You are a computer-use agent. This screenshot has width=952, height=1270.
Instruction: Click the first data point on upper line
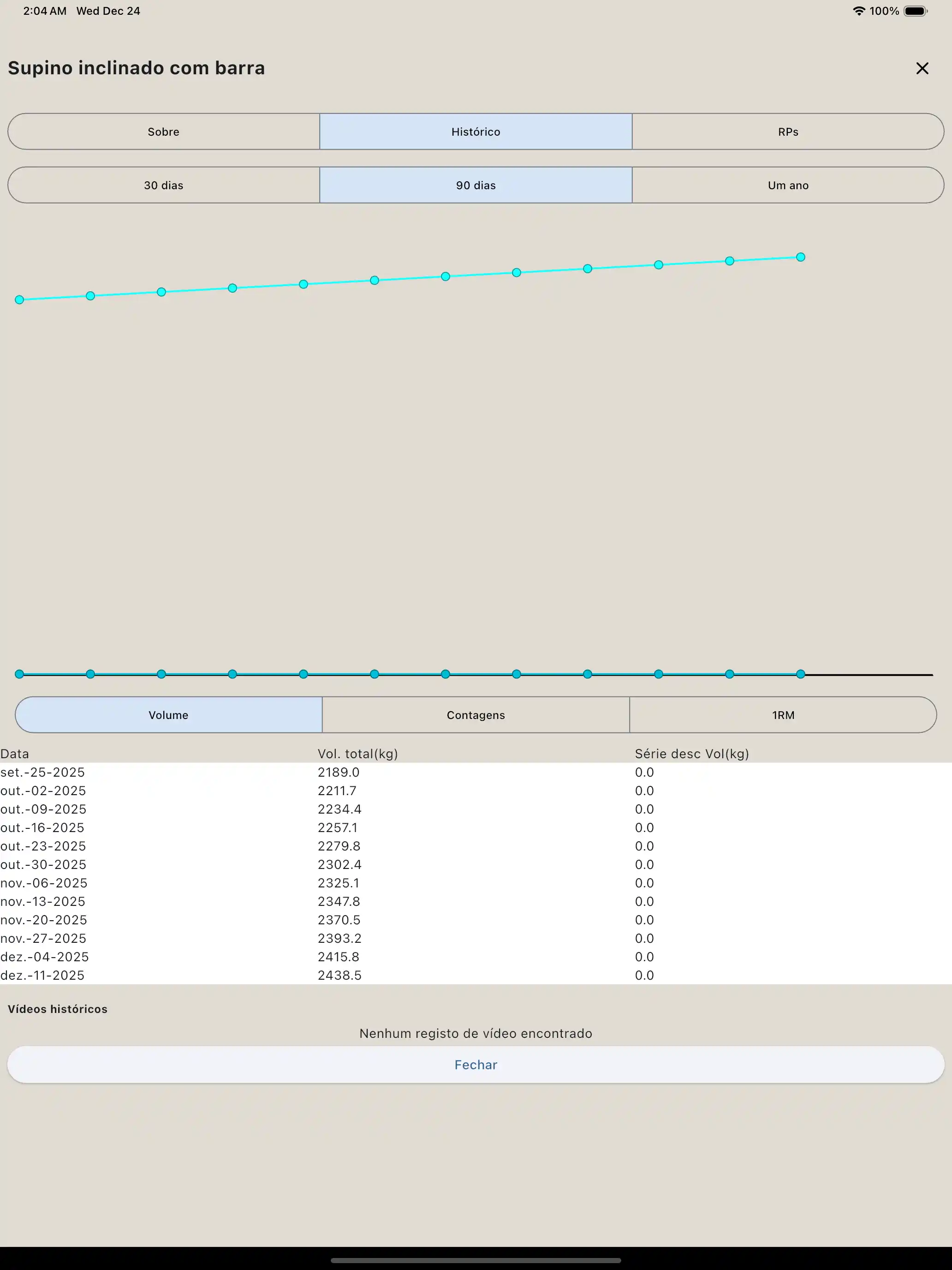(x=19, y=300)
